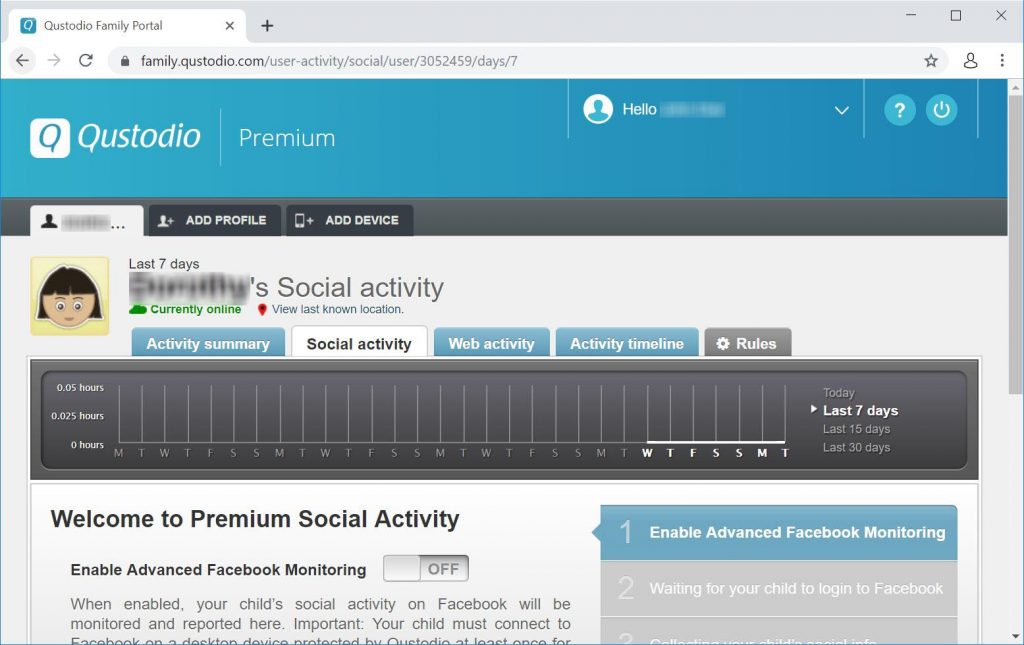1024x645 pixels.
Task: Click the power logout icon
Action: 941,110
